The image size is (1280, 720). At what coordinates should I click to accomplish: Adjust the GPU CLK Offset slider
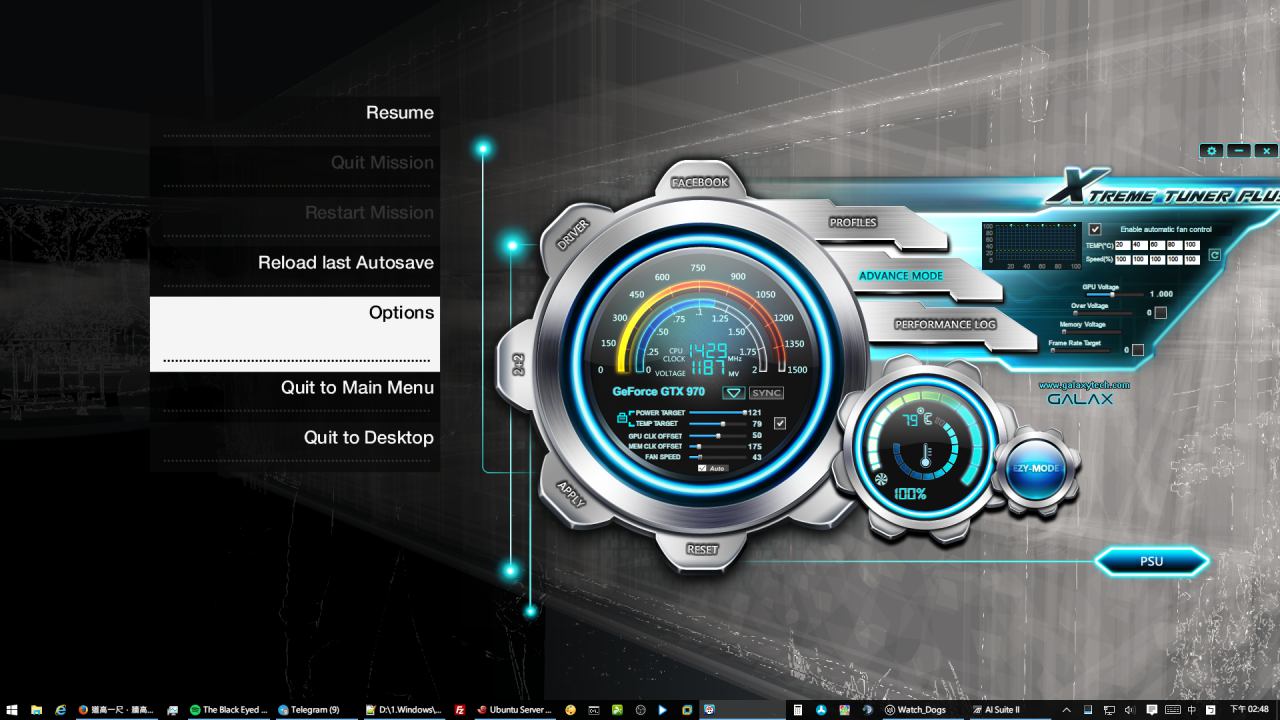click(718, 436)
